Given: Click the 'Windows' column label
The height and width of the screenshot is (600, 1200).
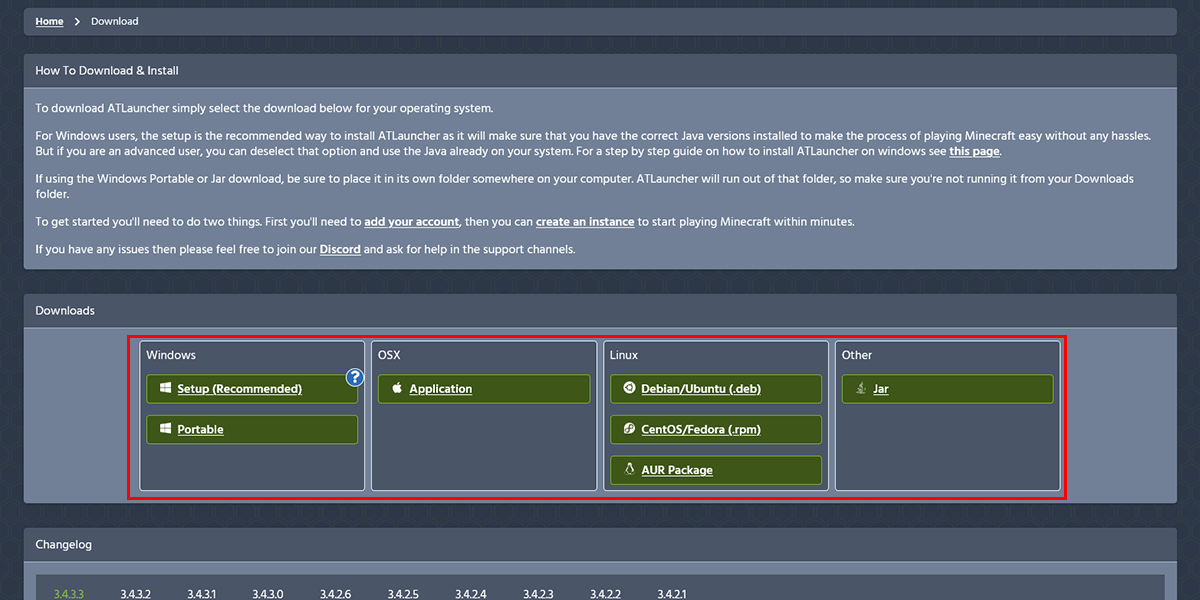Looking at the screenshot, I should coord(171,355).
